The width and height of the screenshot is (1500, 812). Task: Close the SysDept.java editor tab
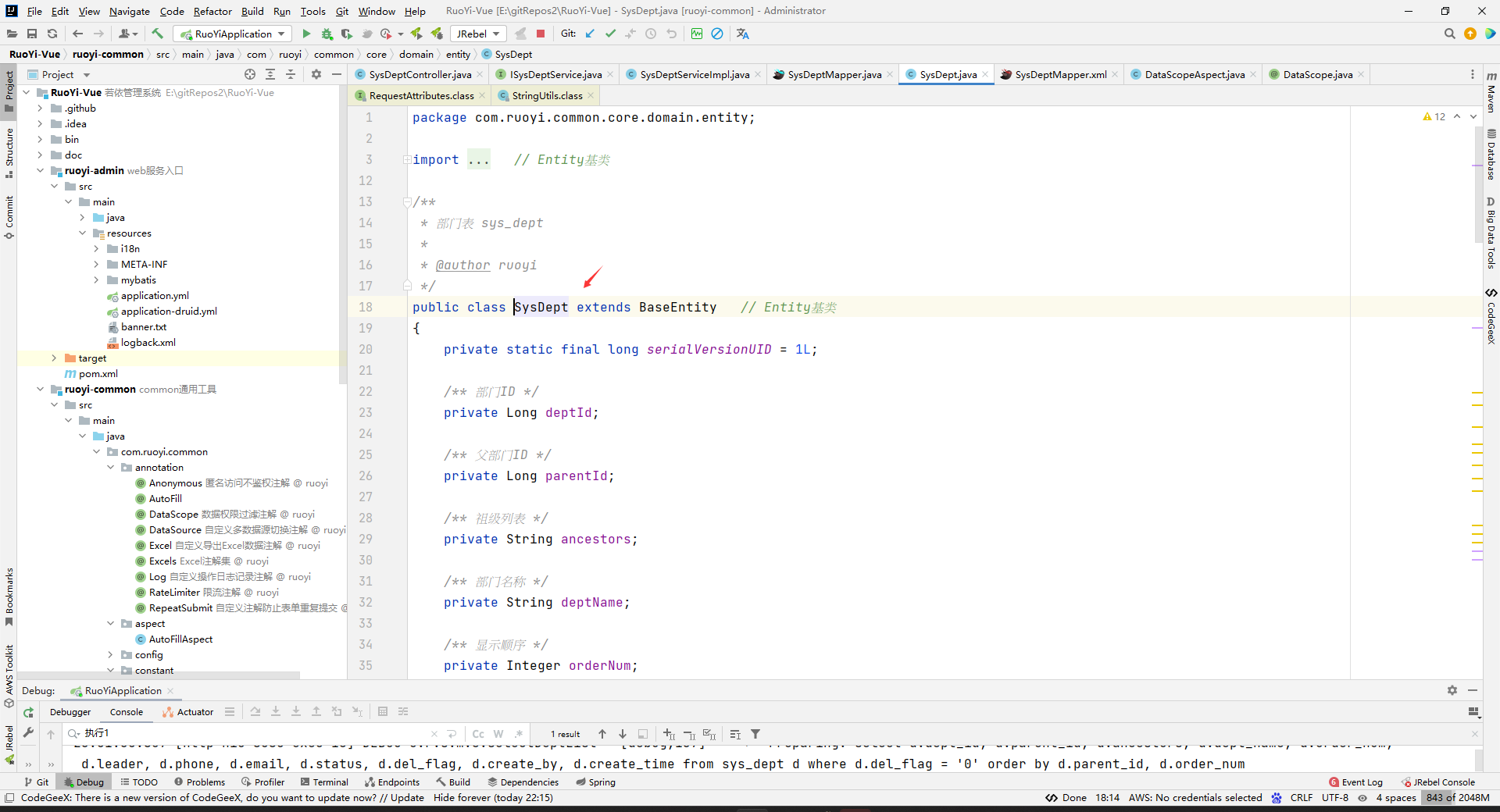point(985,74)
